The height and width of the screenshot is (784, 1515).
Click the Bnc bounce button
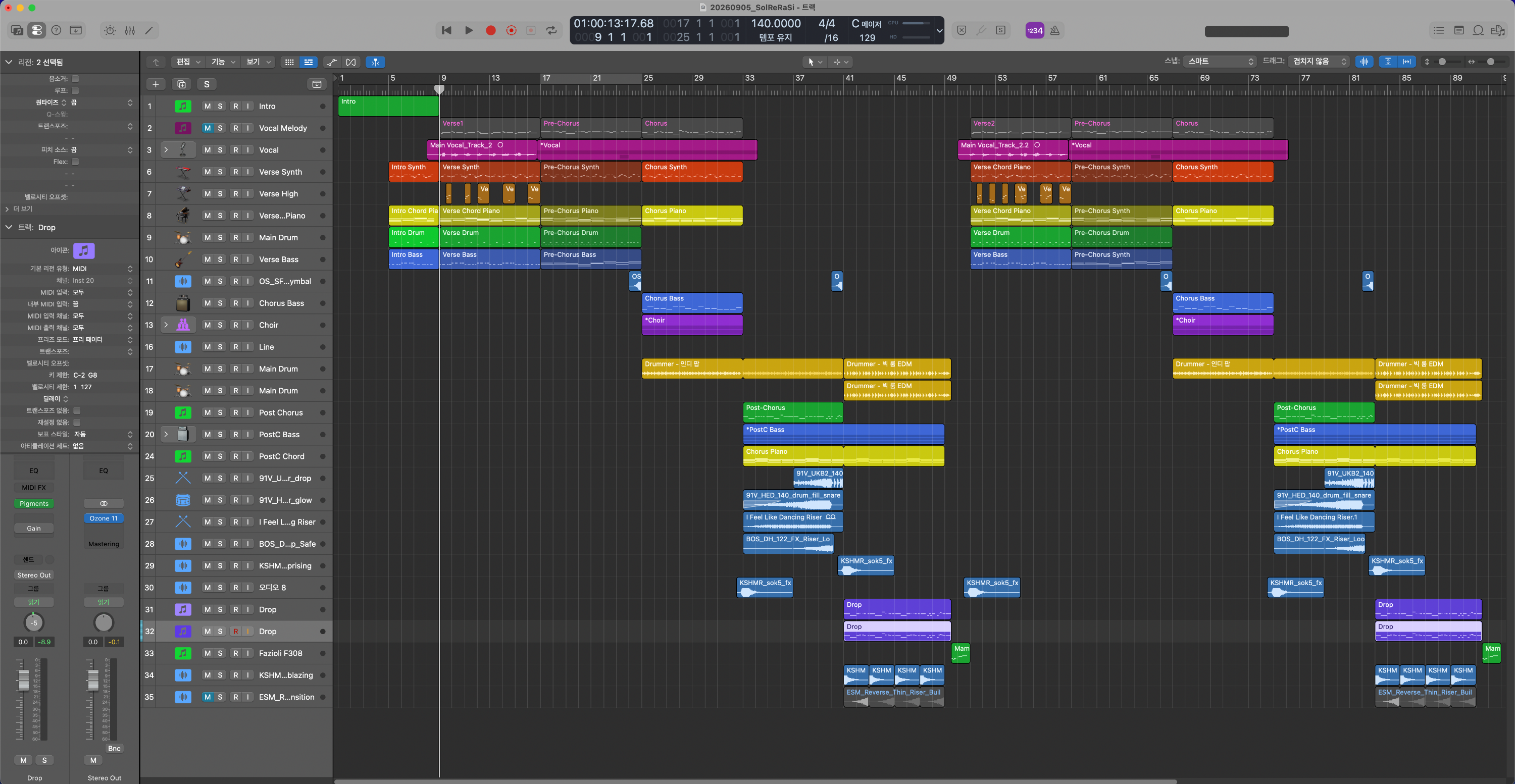click(114, 749)
